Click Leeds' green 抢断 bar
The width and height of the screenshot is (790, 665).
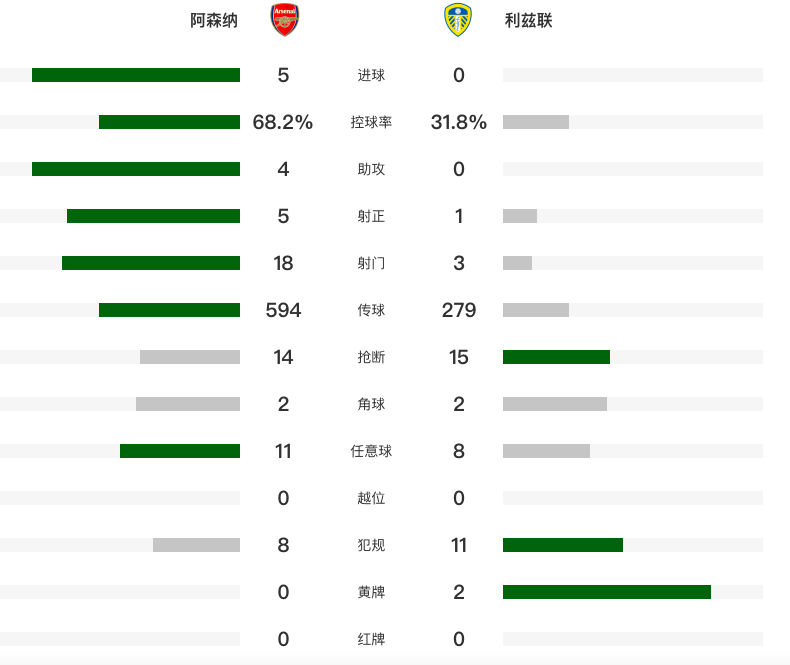[x=556, y=357]
